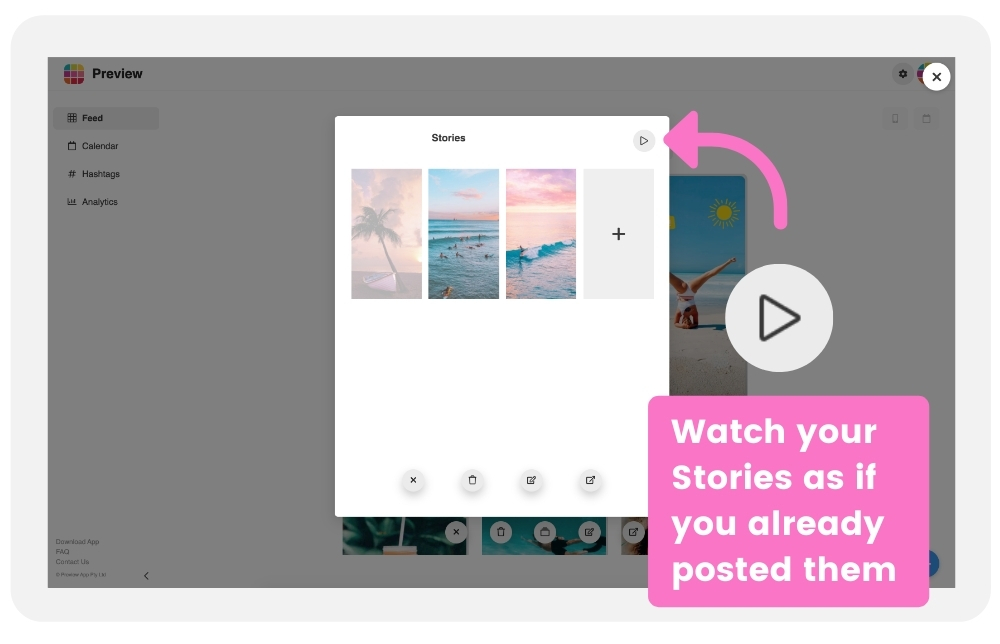The image size is (1000, 644).
Task: Click the trash icon in Stories dialog
Action: point(472,480)
